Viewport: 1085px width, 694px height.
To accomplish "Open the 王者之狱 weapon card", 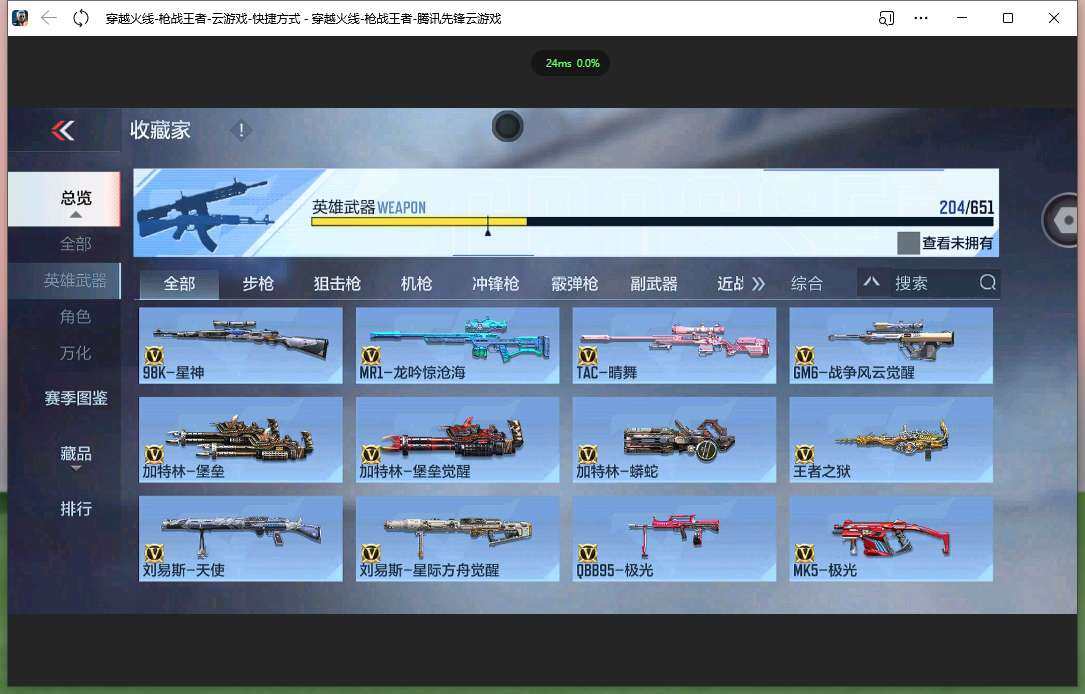I will pyautogui.click(x=891, y=439).
